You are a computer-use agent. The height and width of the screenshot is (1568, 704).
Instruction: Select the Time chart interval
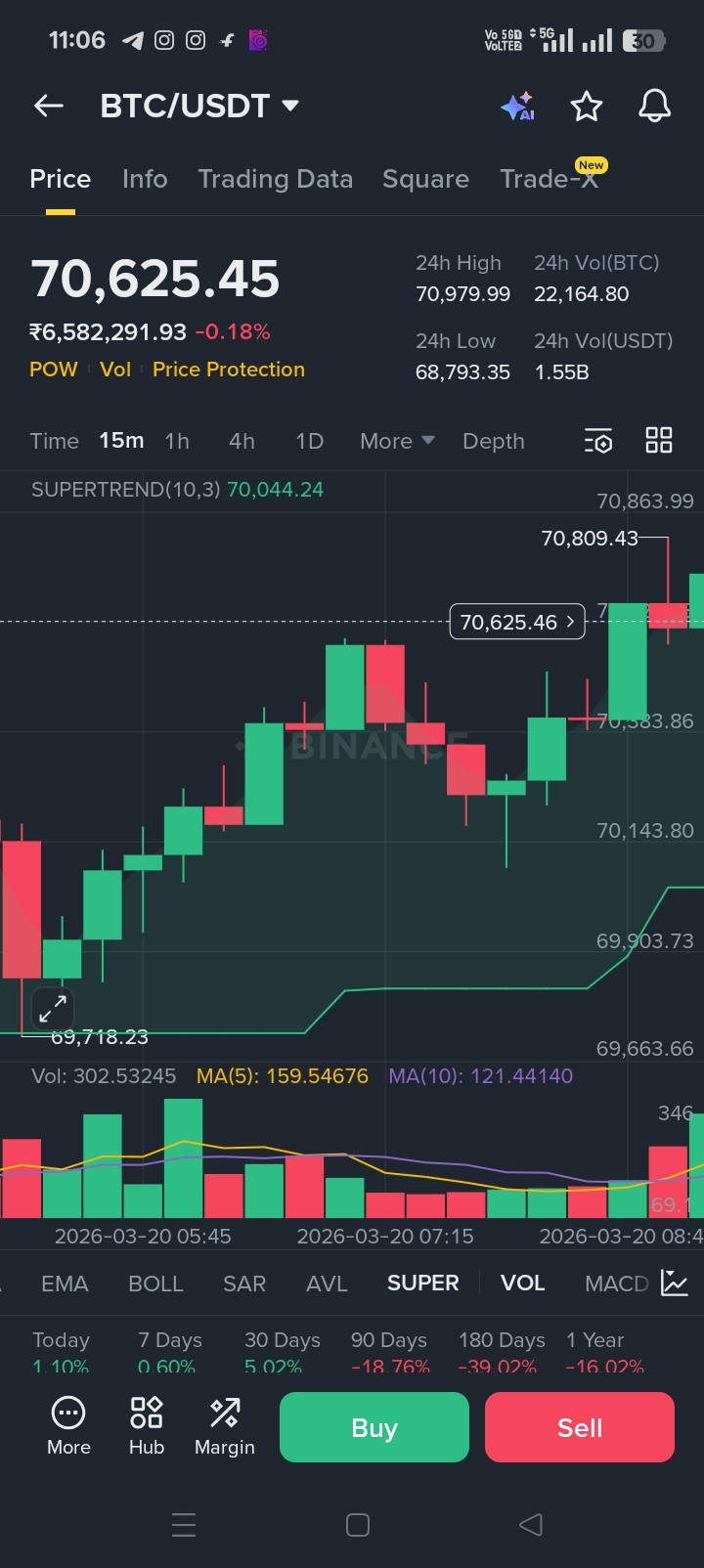54,441
